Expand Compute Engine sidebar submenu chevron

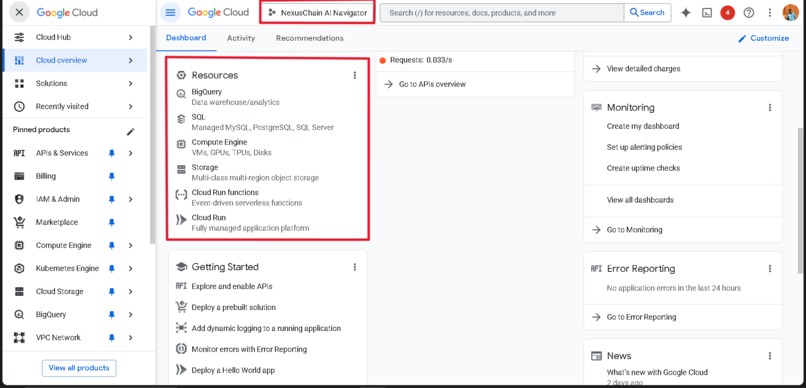[x=131, y=246]
